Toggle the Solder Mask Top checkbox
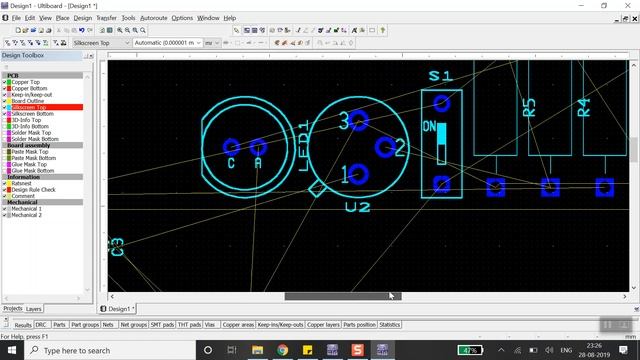 [4, 133]
